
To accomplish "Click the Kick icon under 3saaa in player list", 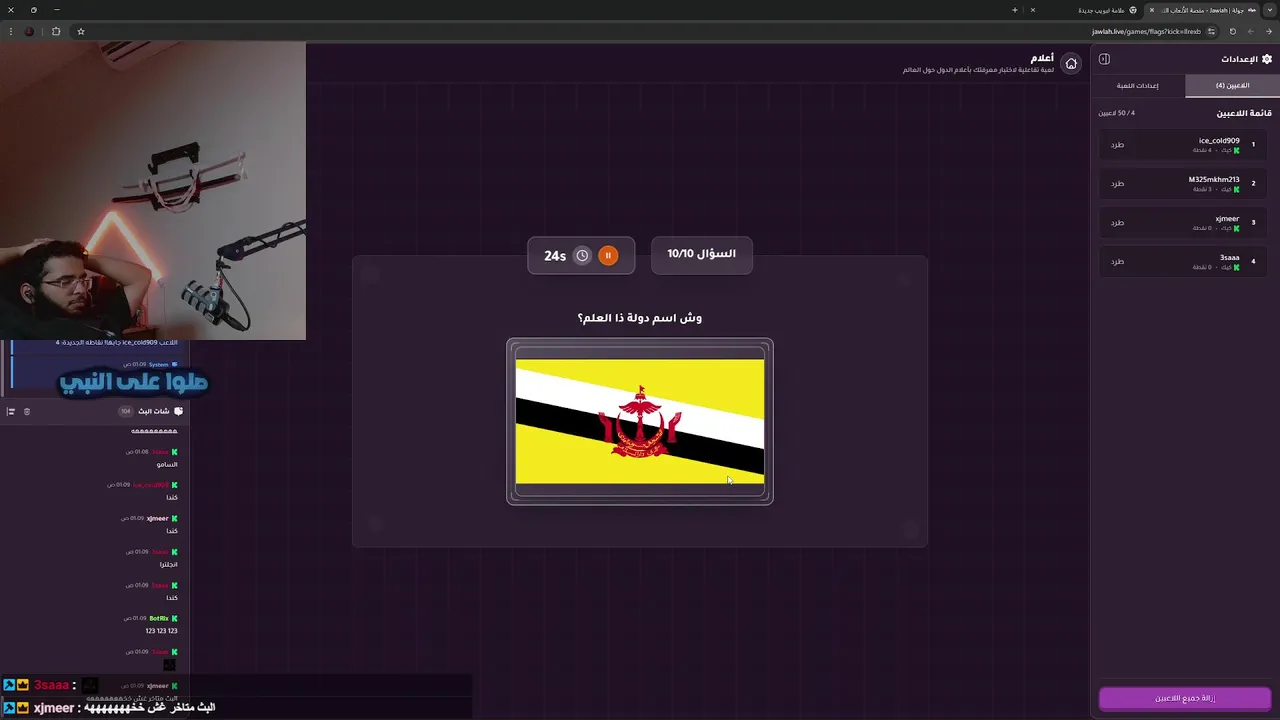I will (1236, 267).
